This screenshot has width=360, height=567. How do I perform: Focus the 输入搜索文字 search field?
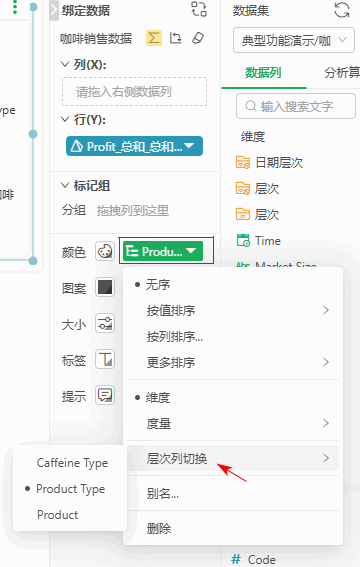[x=296, y=106]
